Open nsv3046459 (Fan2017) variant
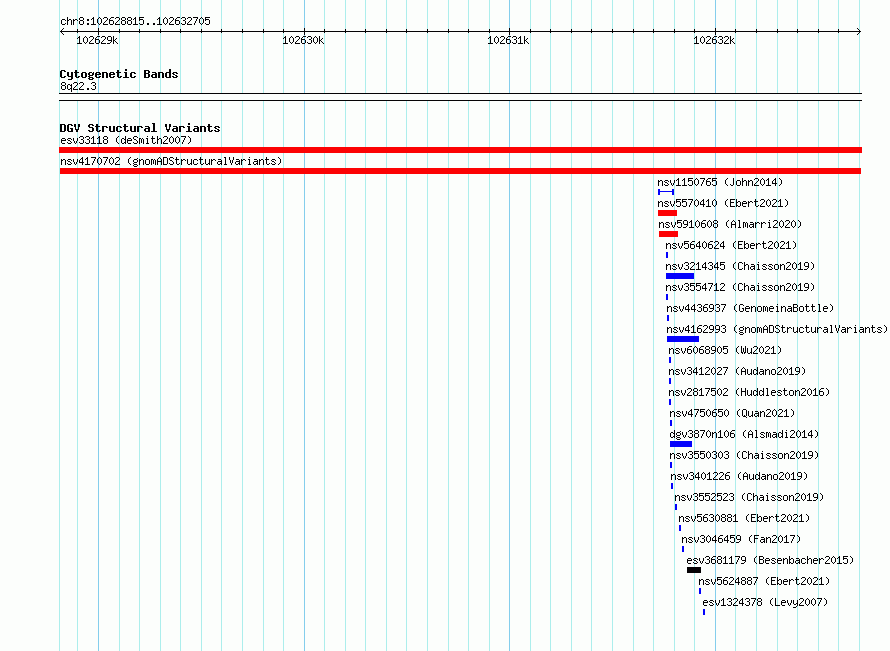 741,539
